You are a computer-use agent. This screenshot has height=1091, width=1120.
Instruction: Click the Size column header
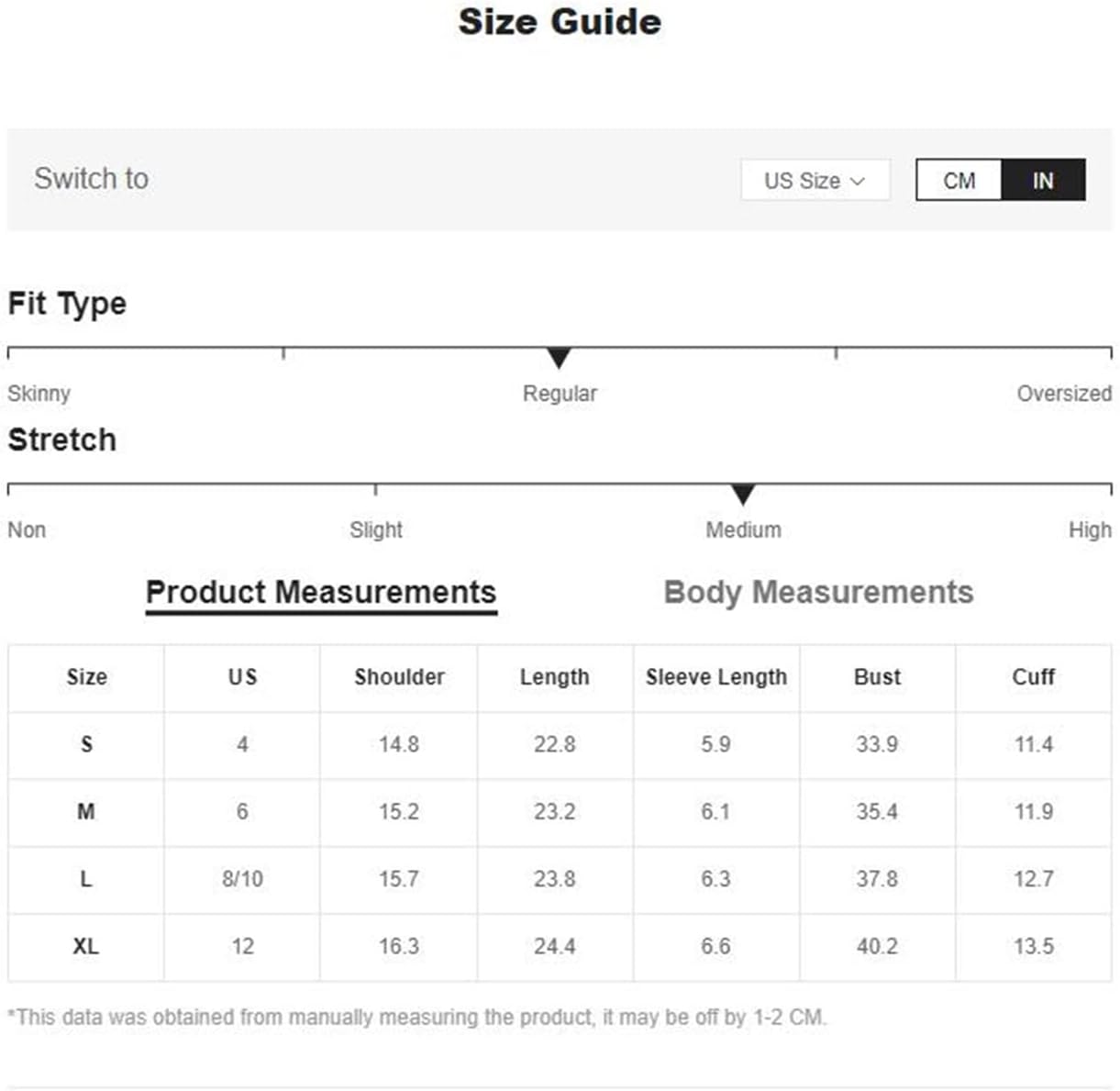click(86, 677)
